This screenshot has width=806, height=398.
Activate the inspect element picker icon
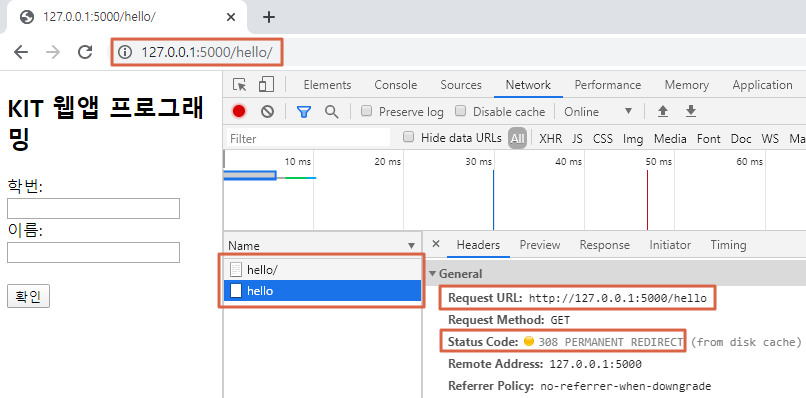coord(240,85)
